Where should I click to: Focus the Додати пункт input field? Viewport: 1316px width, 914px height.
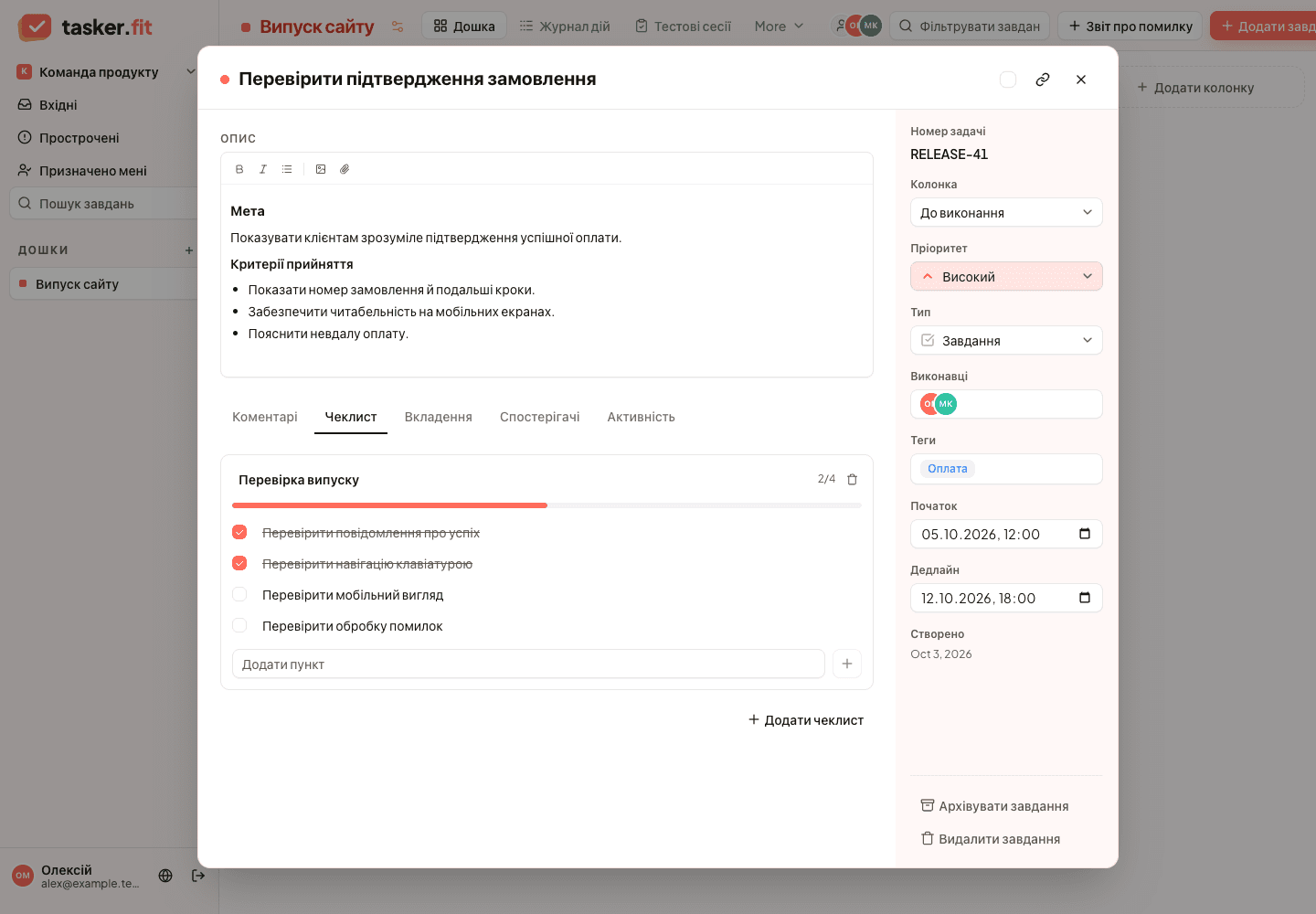[x=528, y=664]
